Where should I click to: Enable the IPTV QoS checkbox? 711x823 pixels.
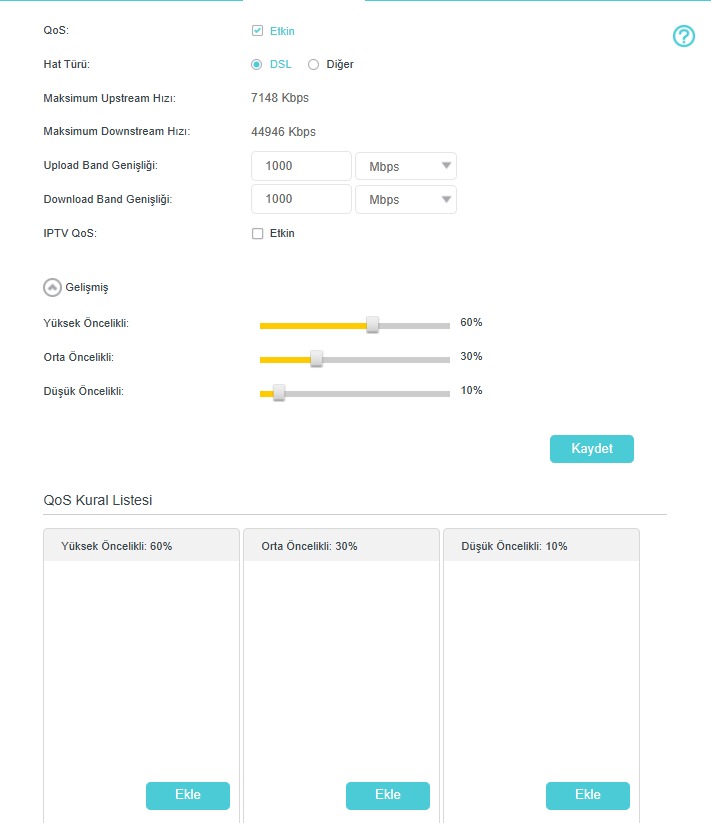click(x=257, y=234)
